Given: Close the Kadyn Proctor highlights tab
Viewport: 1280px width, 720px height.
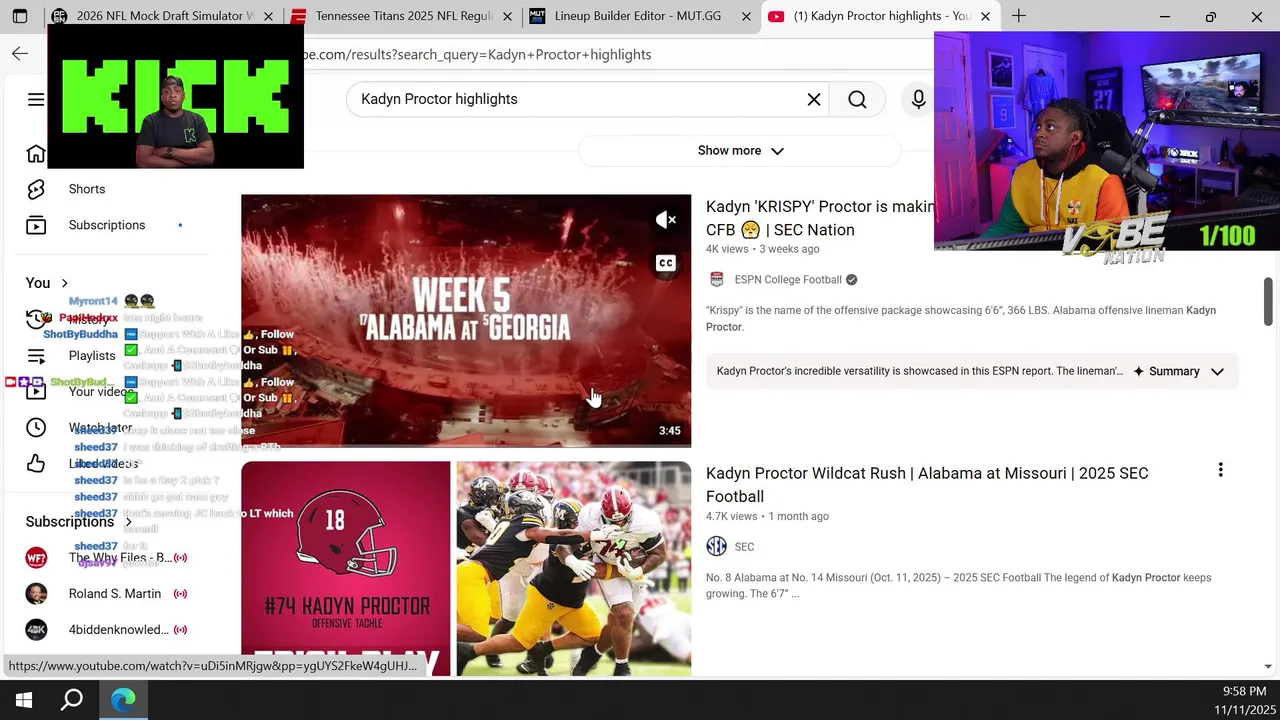Looking at the screenshot, I should tap(985, 16).
